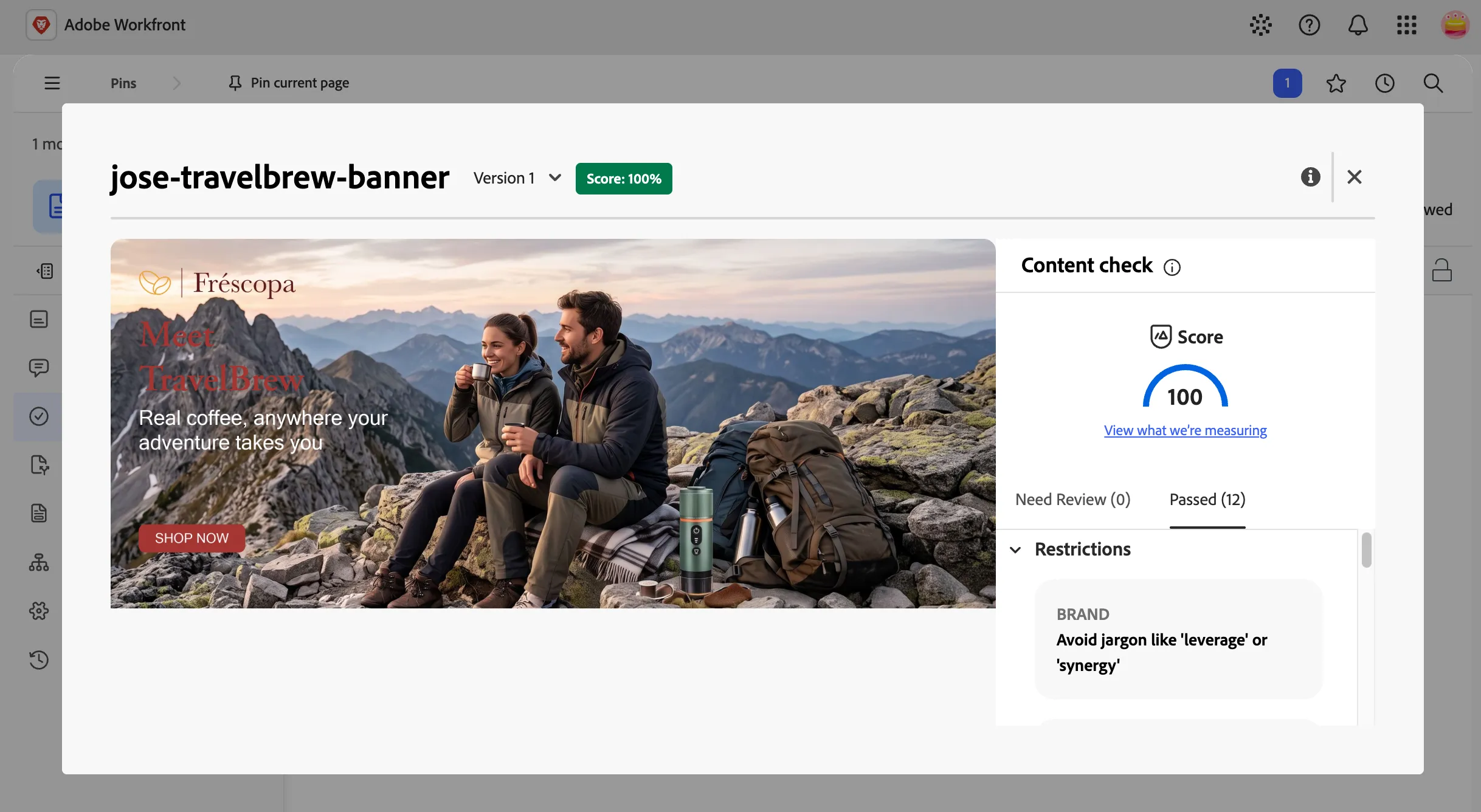1481x812 pixels.
Task: Click the Score: 100% badge
Action: pos(624,179)
